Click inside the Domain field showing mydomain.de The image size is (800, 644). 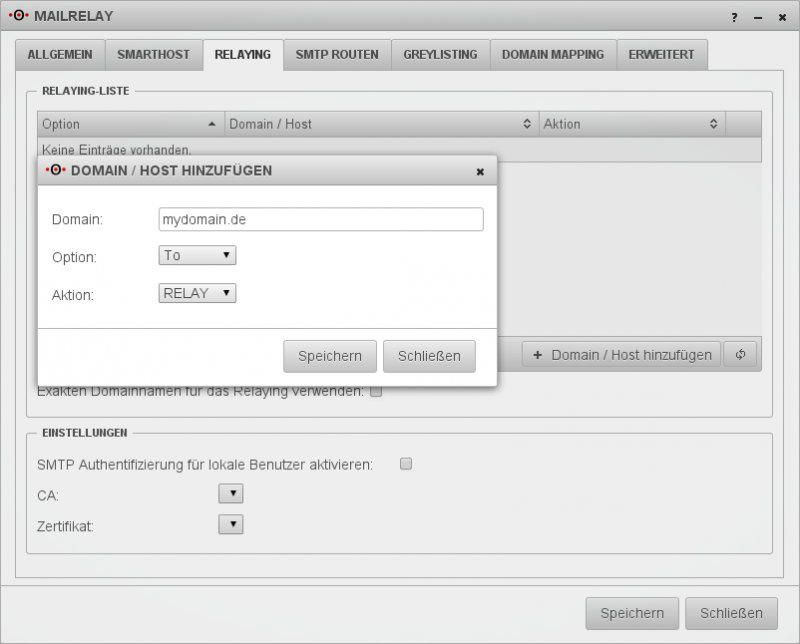click(320, 218)
